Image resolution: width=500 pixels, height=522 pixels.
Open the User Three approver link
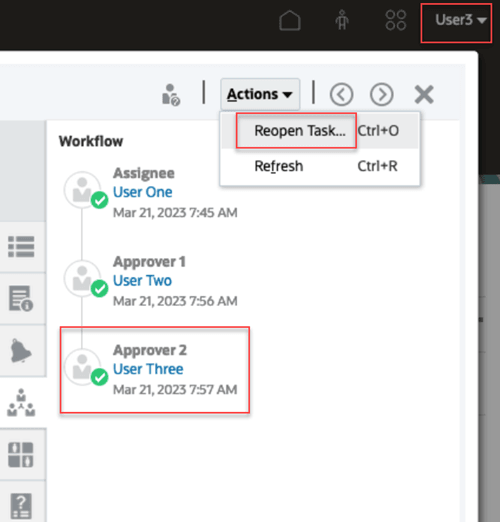(x=148, y=369)
